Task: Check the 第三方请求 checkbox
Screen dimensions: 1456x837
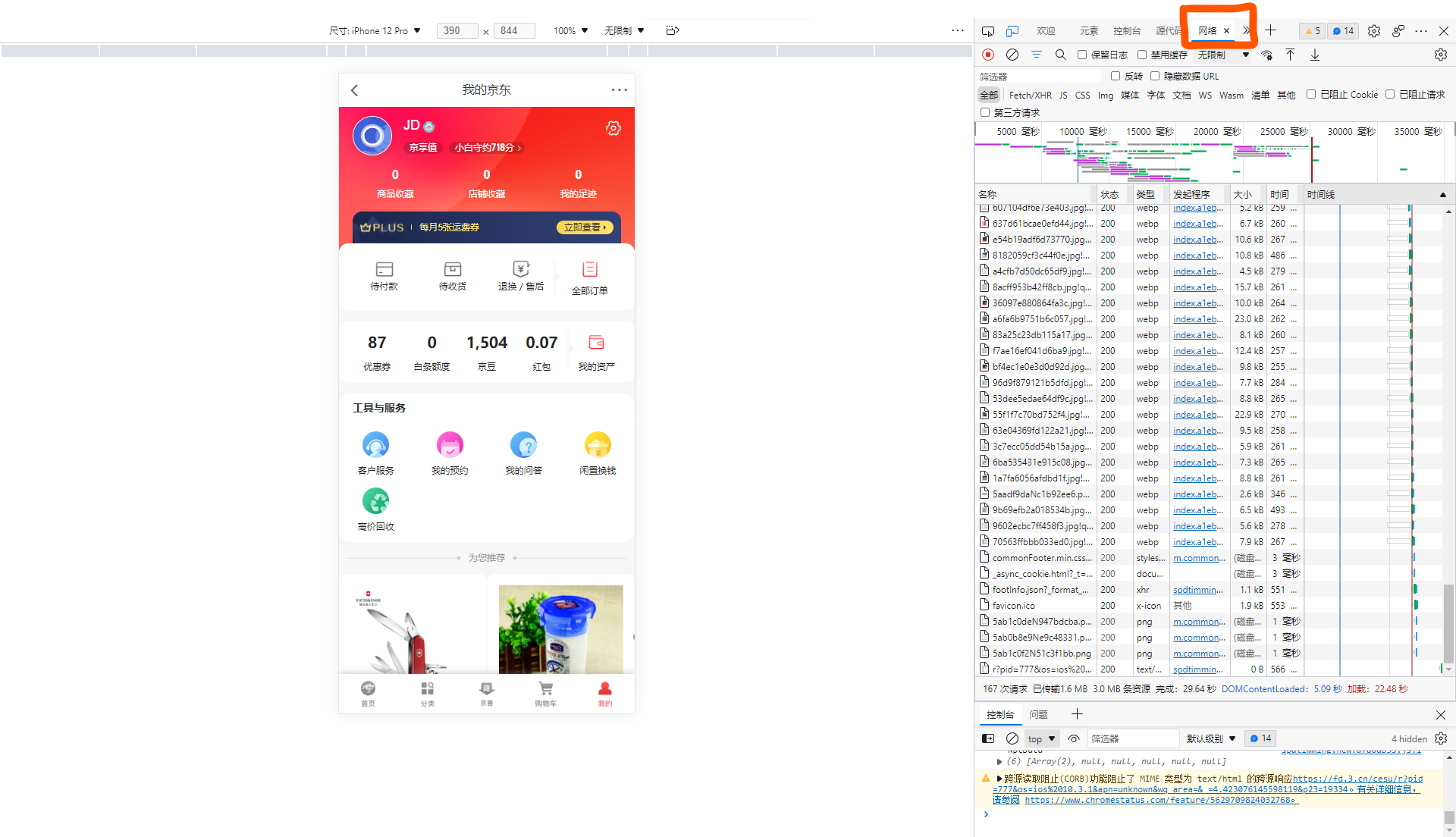Action: click(x=985, y=112)
